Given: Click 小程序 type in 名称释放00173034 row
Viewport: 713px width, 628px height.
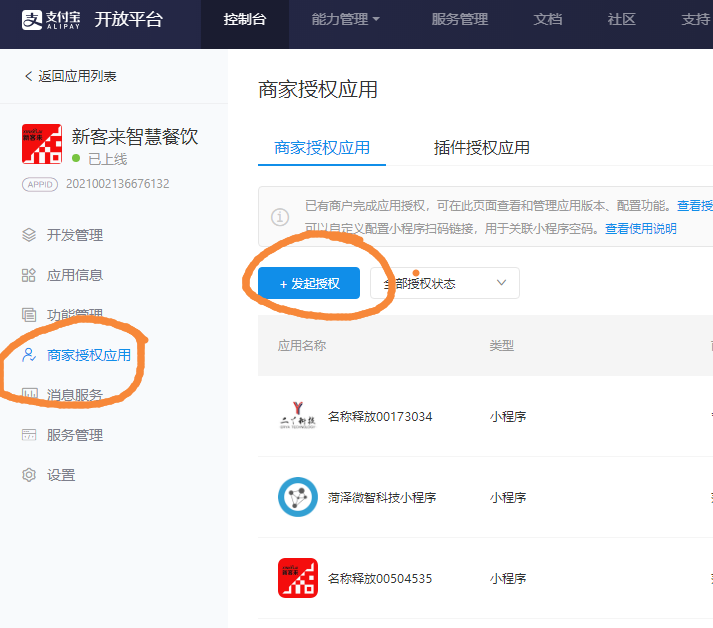Looking at the screenshot, I should 508,416.
